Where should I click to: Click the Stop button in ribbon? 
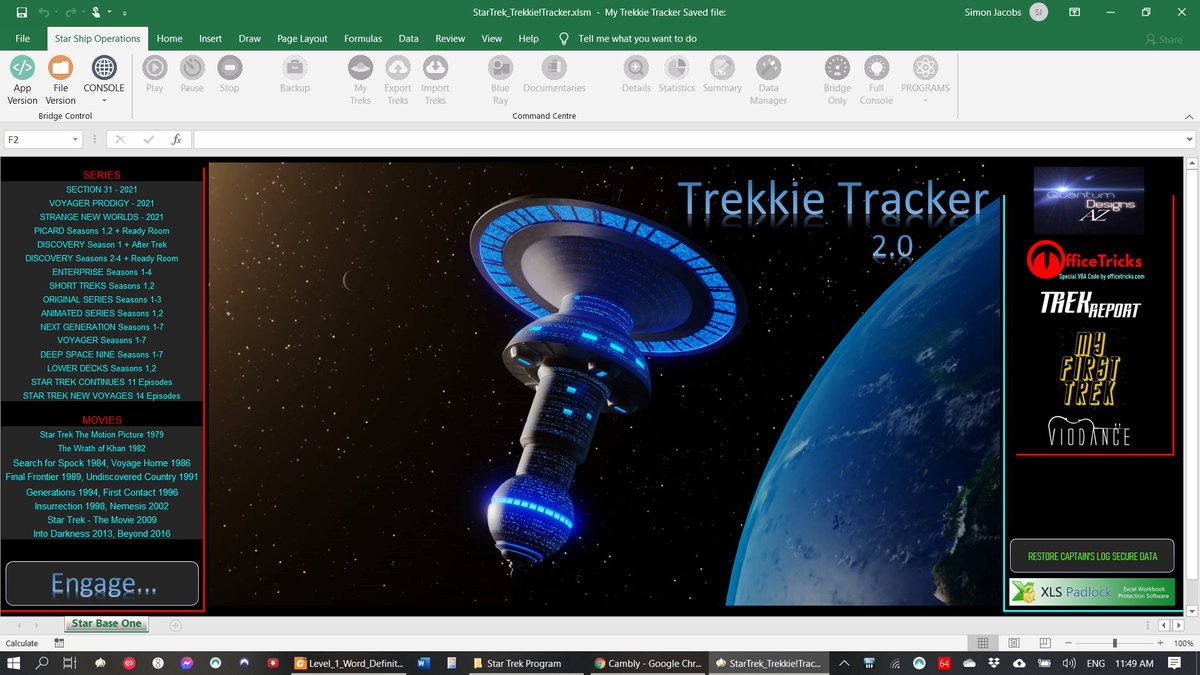tap(229, 75)
